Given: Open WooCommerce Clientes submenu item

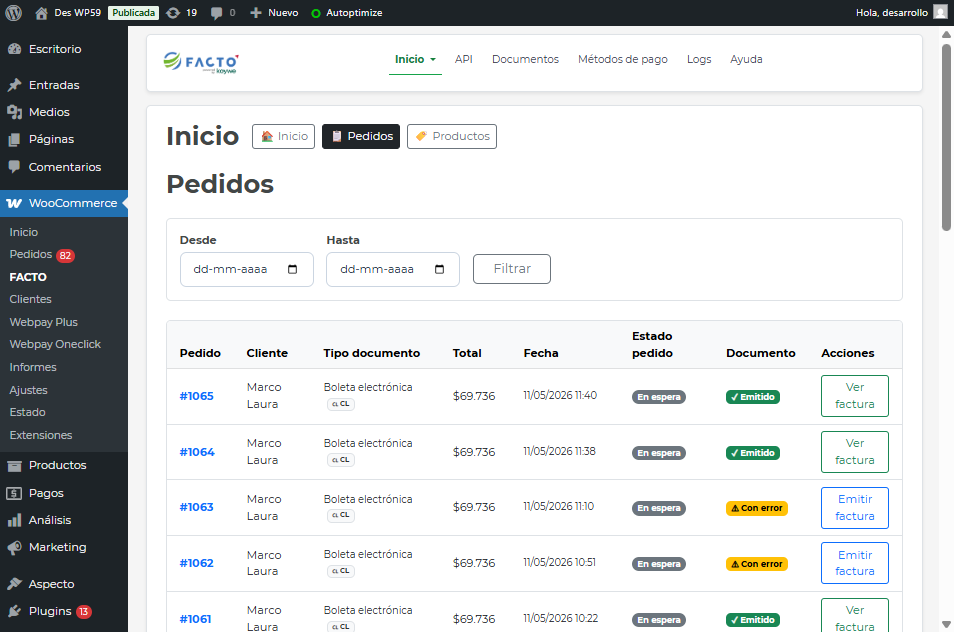Looking at the screenshot, I should coord(30,299).
